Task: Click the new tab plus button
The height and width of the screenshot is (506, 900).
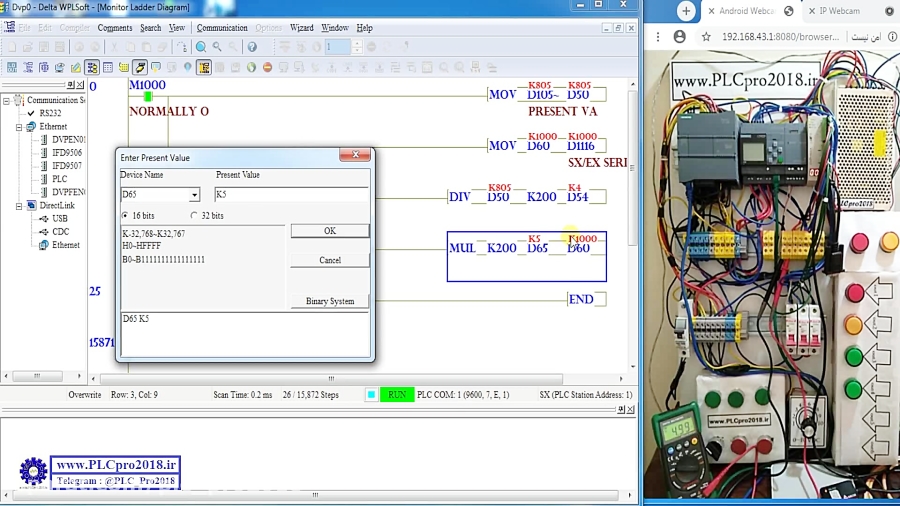Action: [x=686, y=11]
